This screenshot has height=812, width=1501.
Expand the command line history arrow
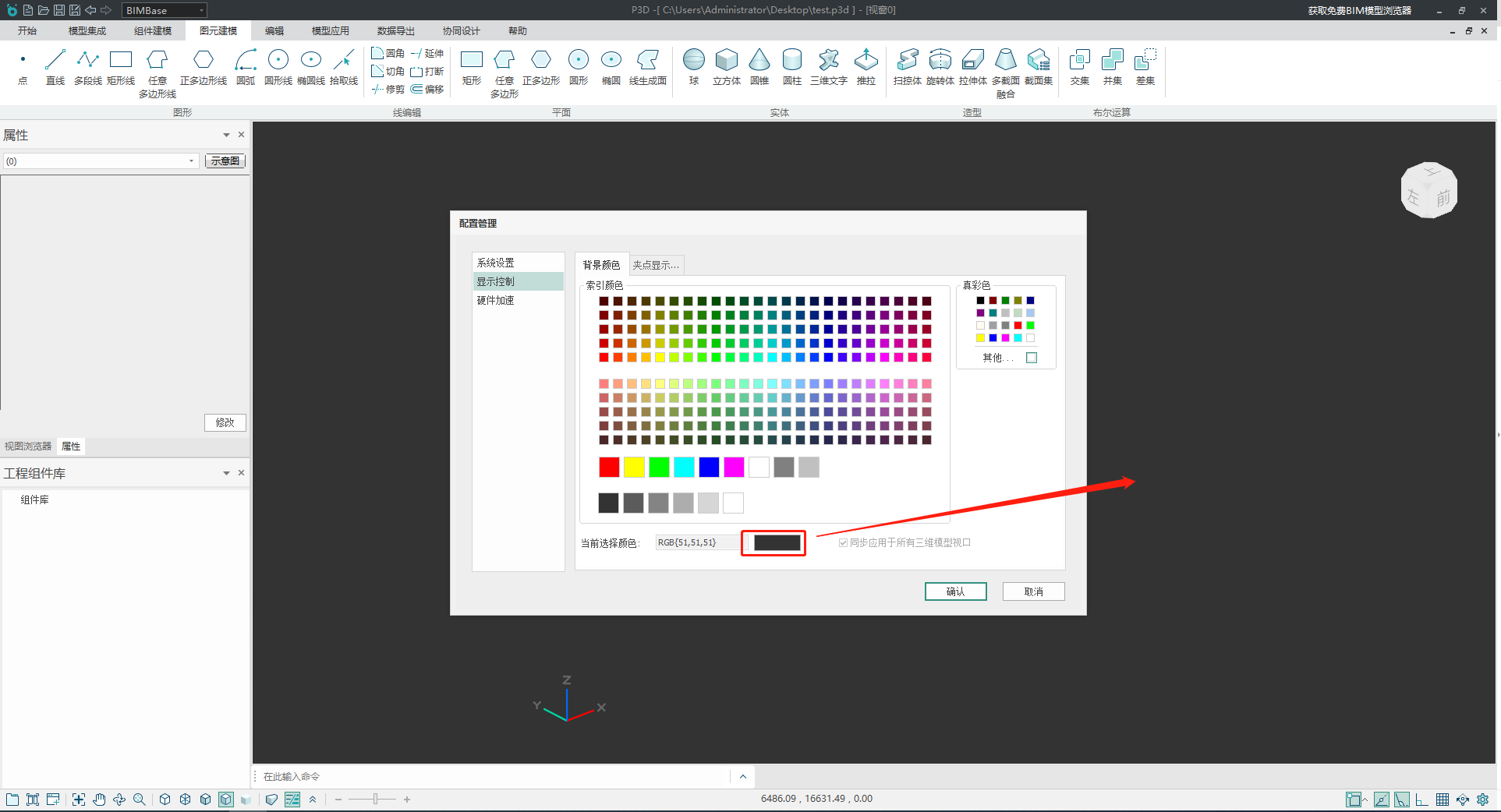[x=742, y=777]
